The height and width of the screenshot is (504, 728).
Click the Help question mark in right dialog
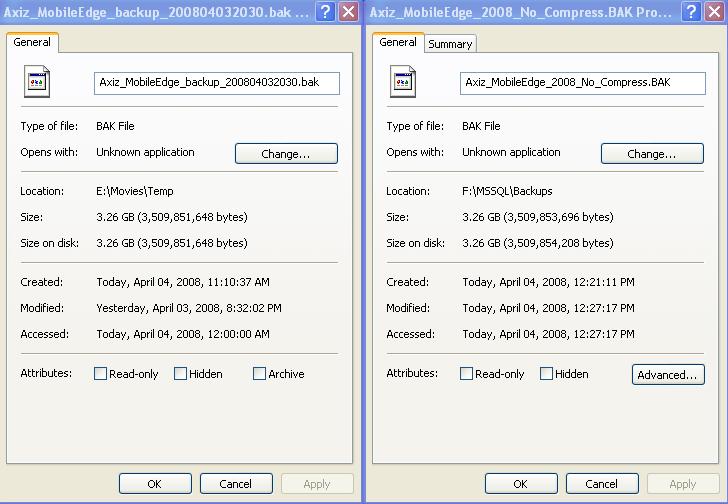pos(692,12)
